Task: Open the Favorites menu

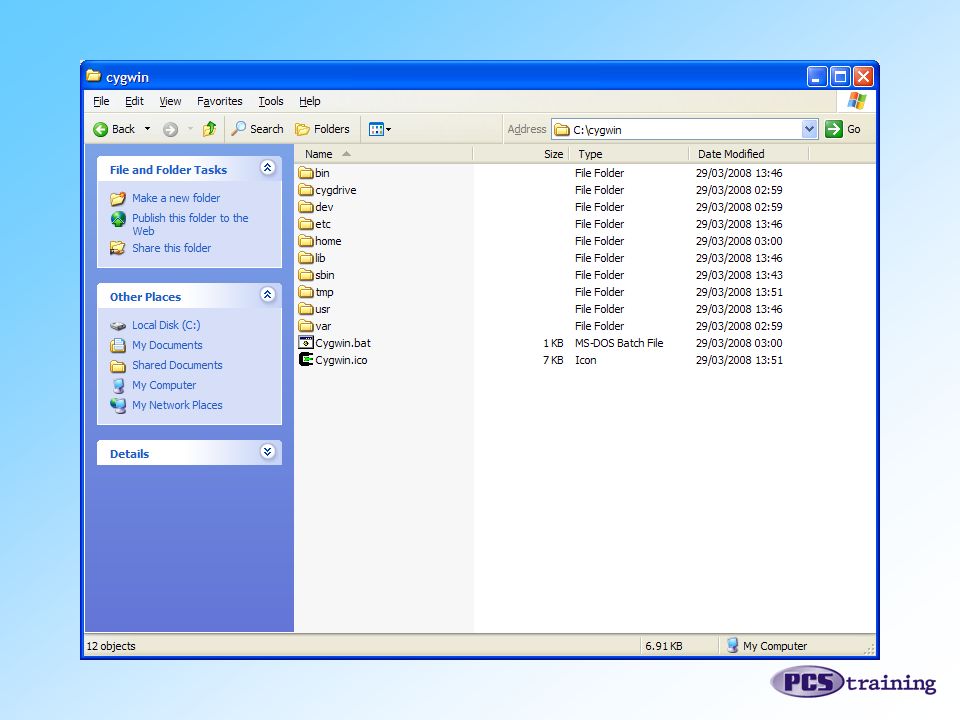Action: (220, 101)
